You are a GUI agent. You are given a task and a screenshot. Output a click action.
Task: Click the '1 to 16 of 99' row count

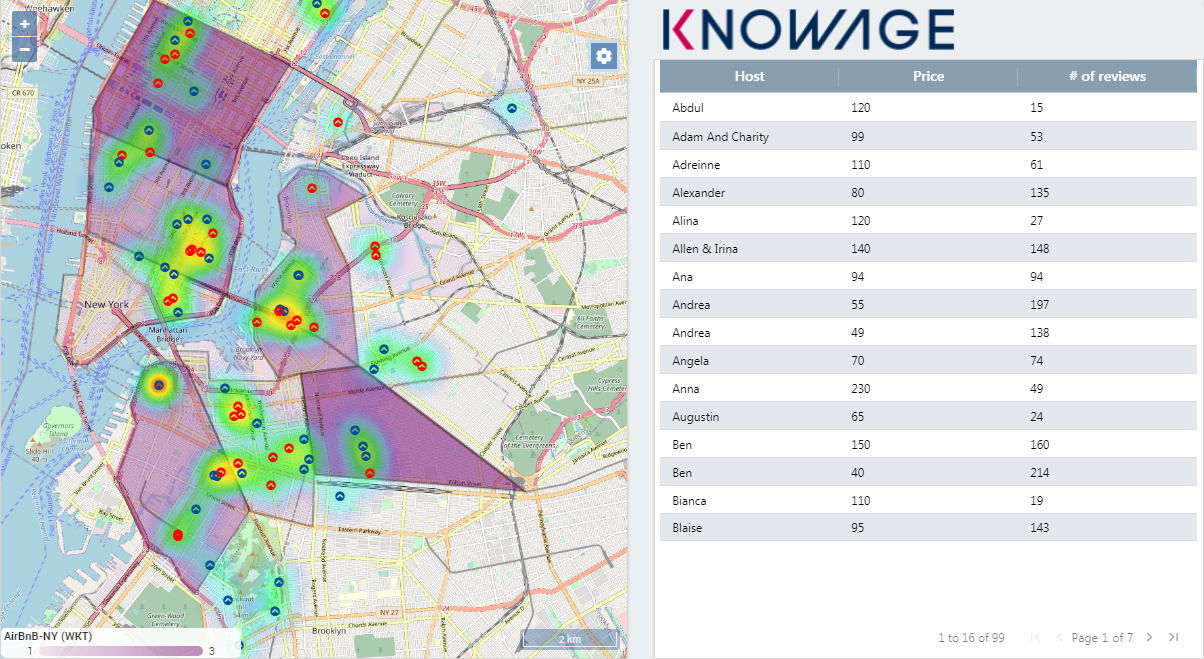[x=971, y=637]
